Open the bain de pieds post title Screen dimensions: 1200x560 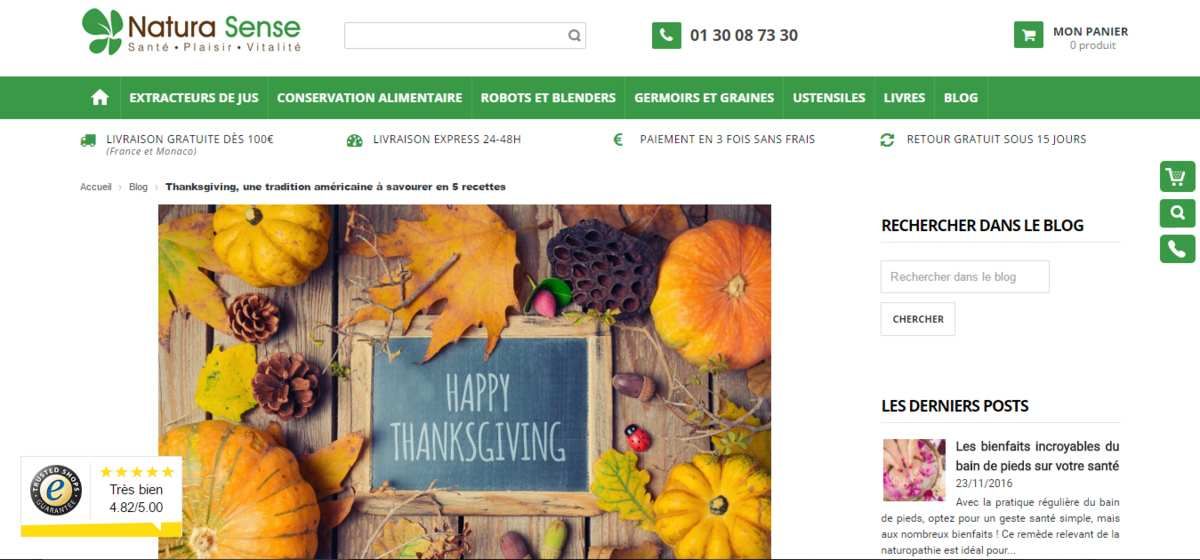tap(1037, 456)
